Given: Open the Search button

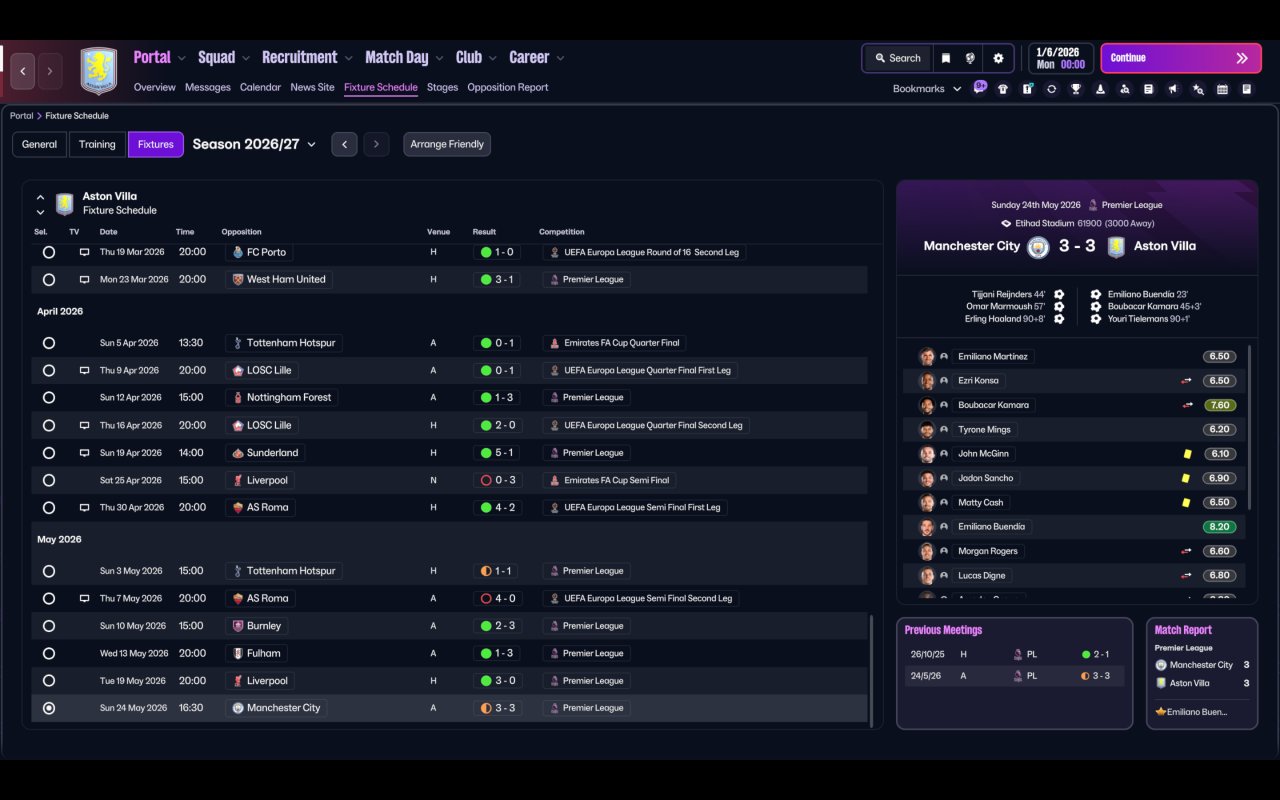Looking at the screenshot, I should pyautogui.click(x=897, y=58).
